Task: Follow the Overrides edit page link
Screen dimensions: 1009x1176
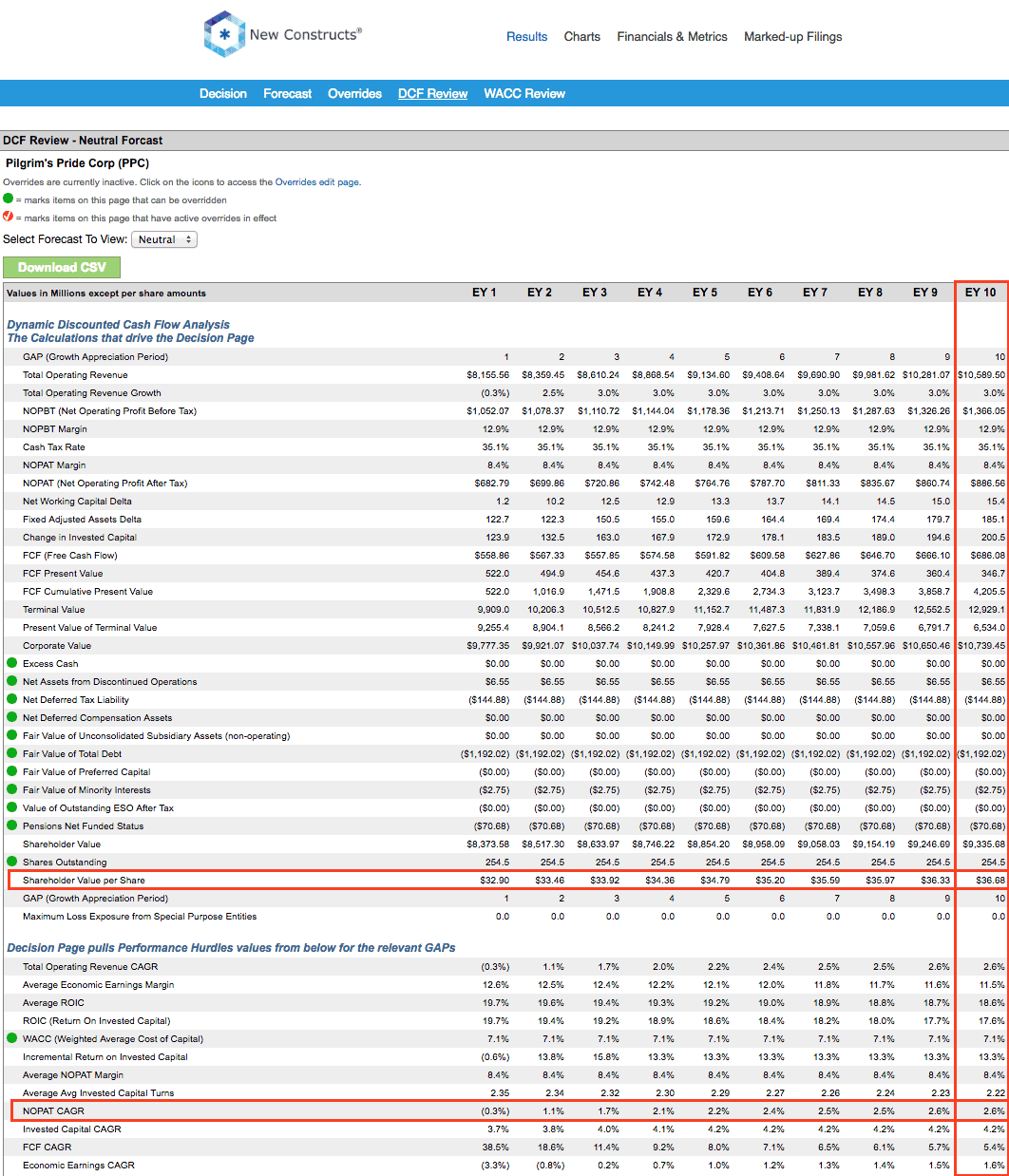Action: tap(317, 182)
